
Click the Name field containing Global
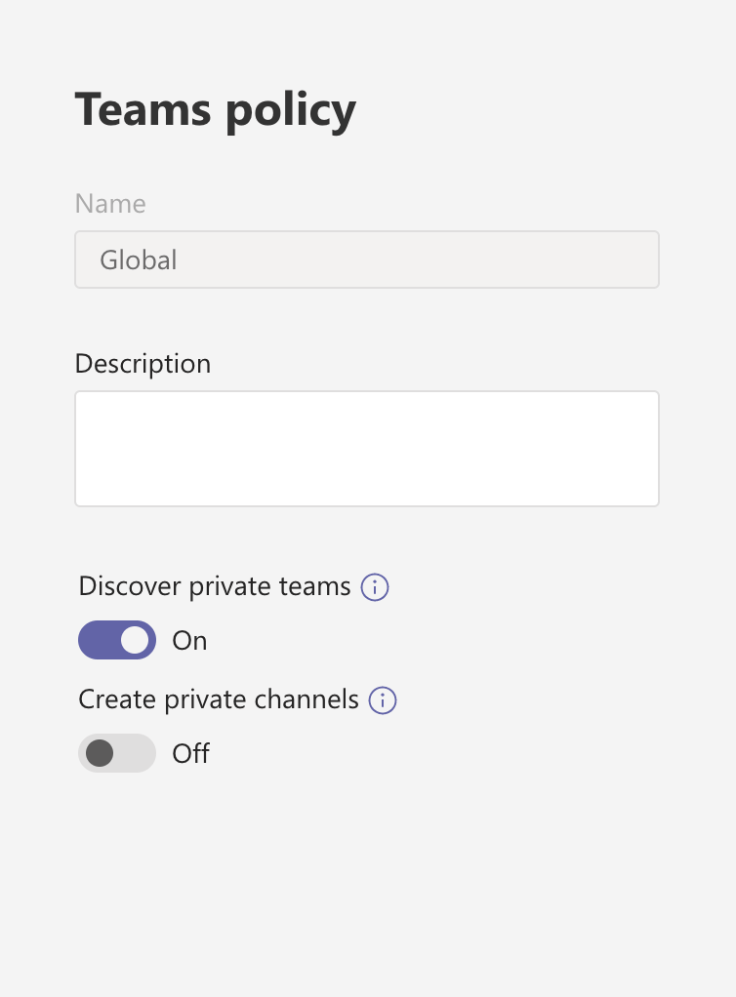[x=366, y=259]
